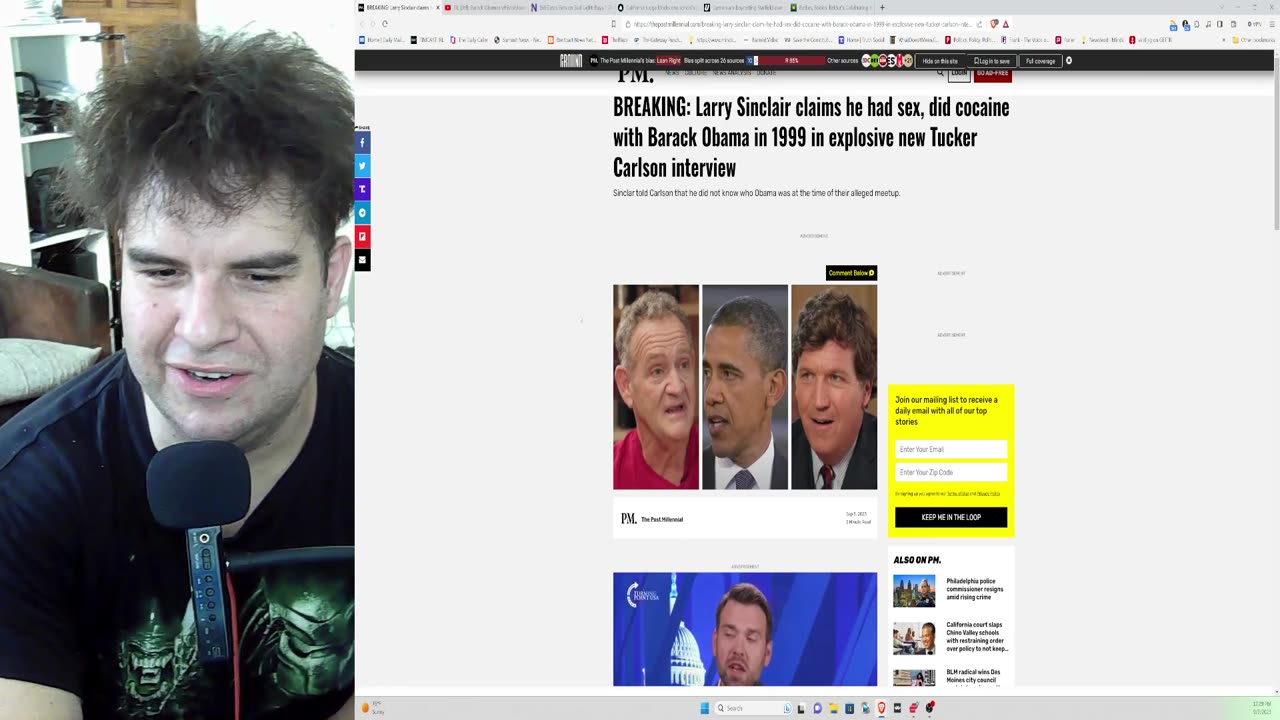Open Brave browser icon in taskbar
The height and width of the screenshot is (720, 1280).
click(881, 708)
